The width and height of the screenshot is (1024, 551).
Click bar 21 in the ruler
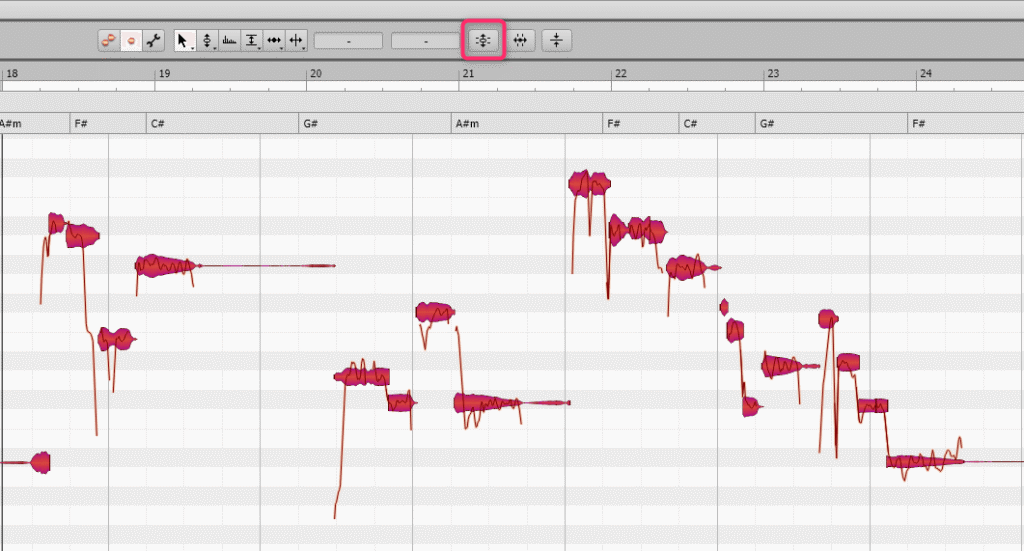468,74
